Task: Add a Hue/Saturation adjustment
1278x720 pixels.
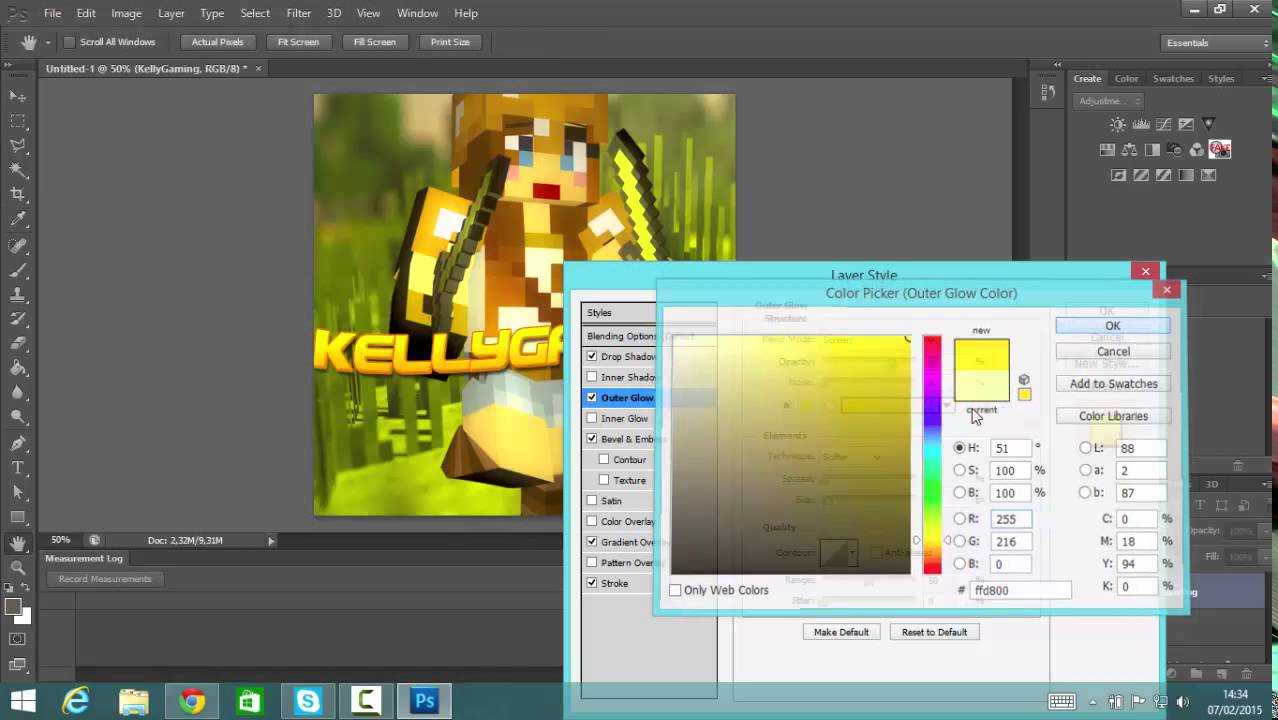Action: tap(1107, 150)
